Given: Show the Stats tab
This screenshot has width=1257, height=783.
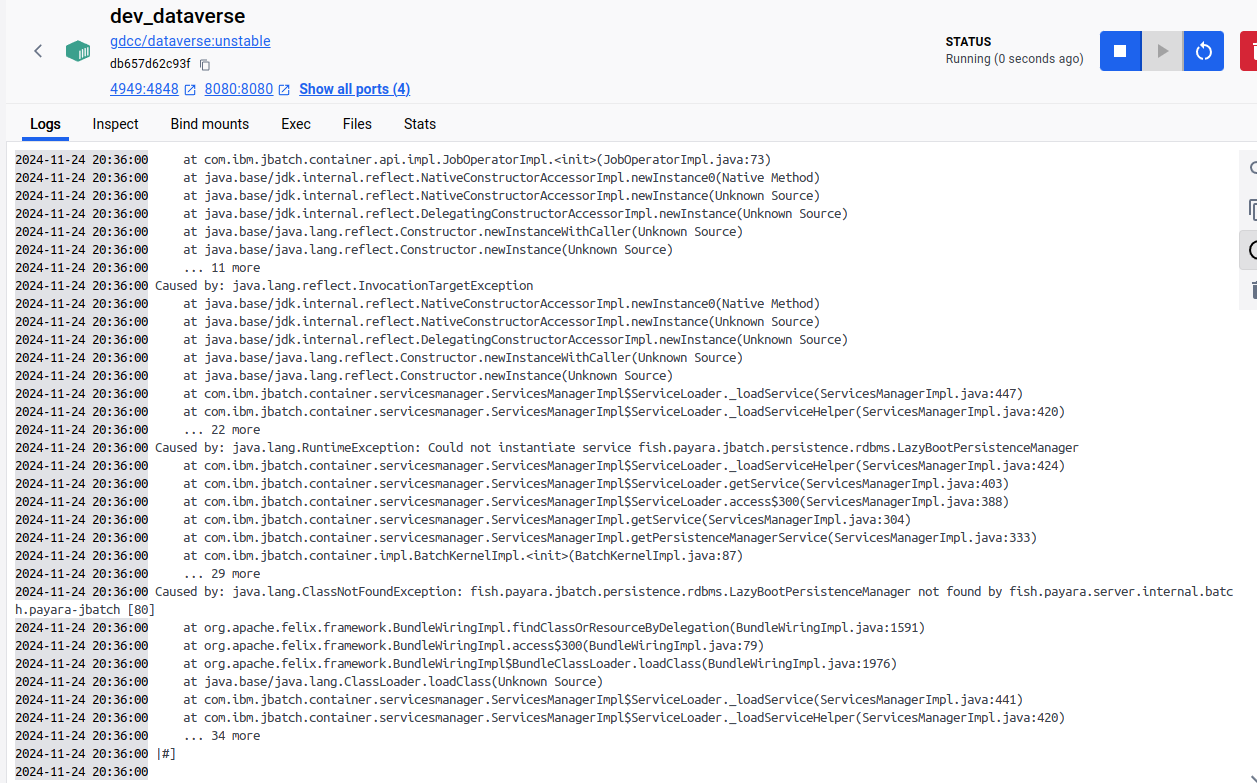Looking at the screenshot, I should (x=420, y=124).
